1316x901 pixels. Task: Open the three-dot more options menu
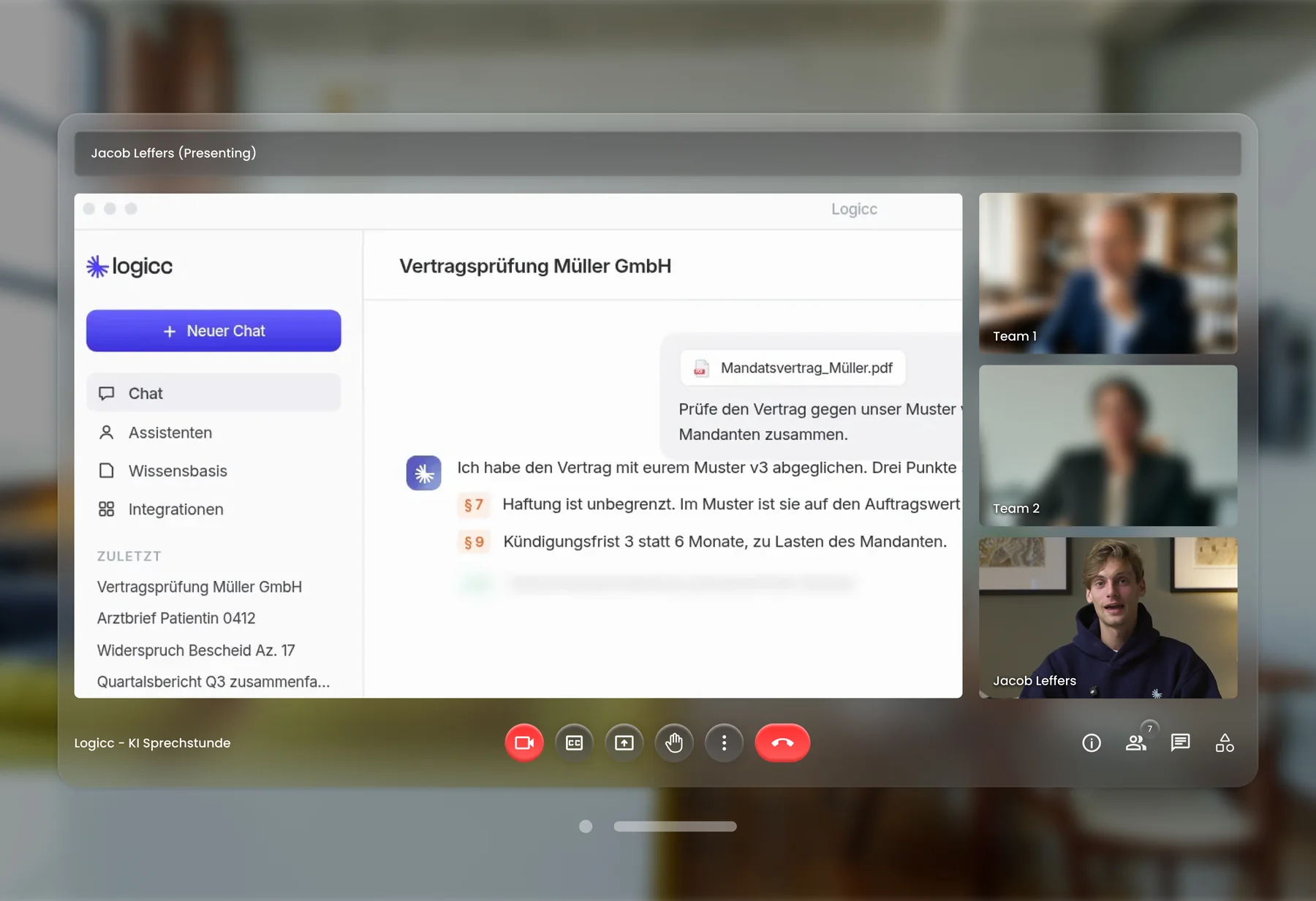point(724,742)
